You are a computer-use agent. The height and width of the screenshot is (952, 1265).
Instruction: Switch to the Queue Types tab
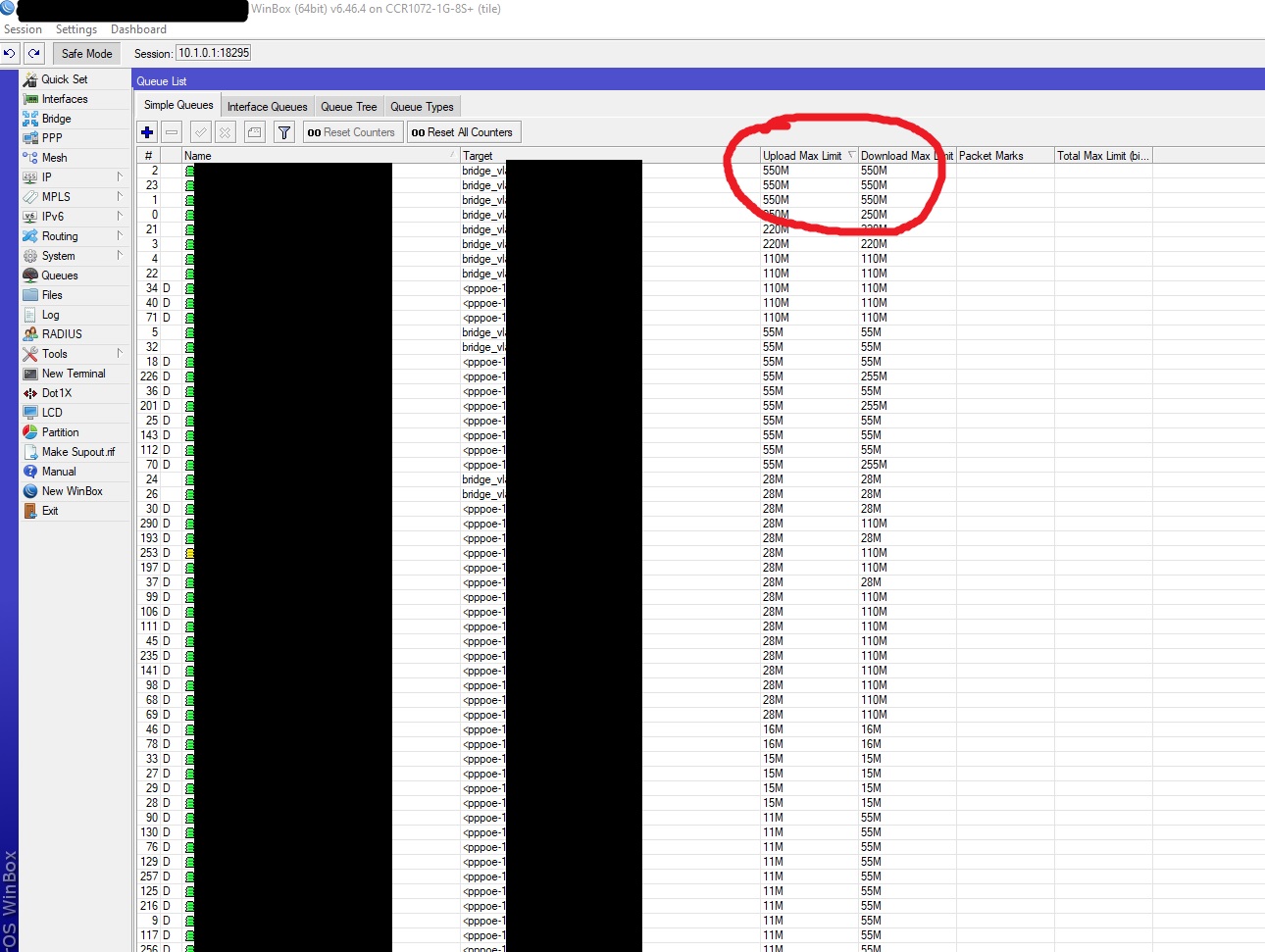click(422, 107)
